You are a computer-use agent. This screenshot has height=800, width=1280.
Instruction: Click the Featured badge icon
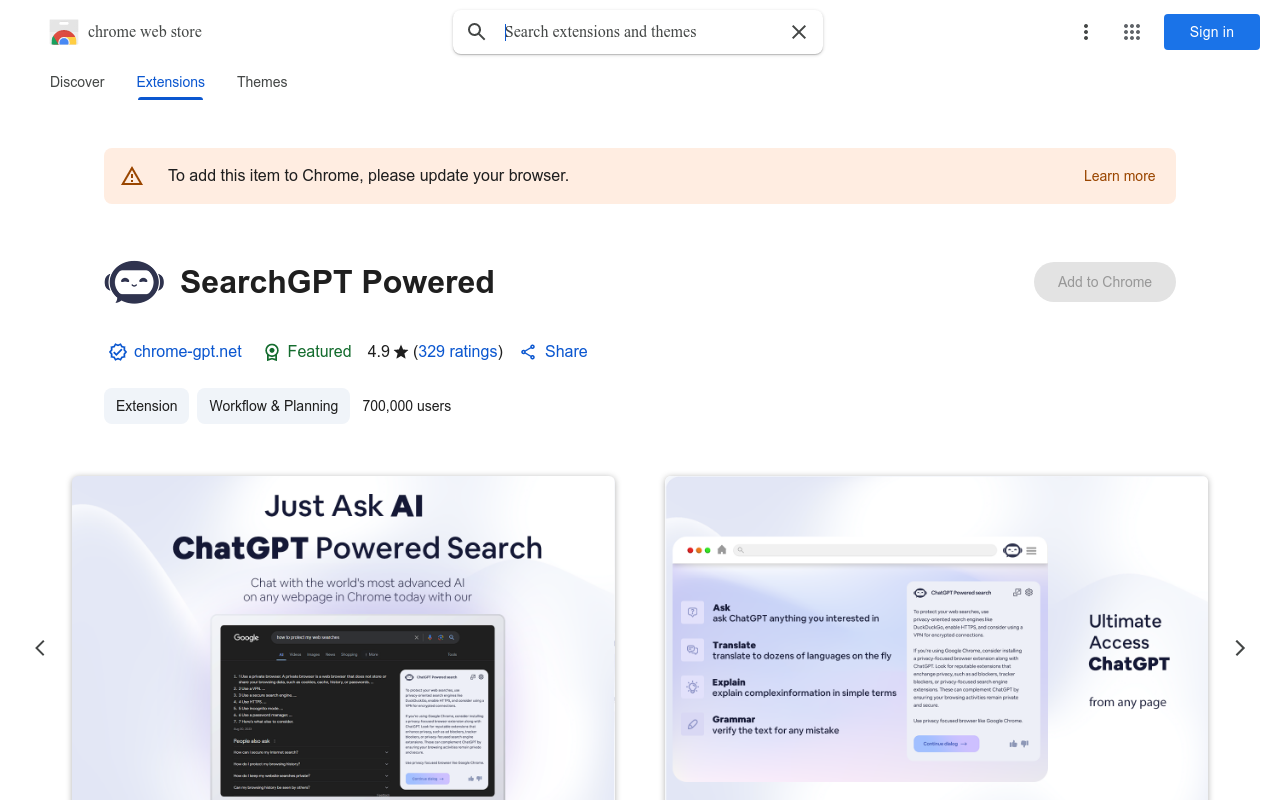[x=272, y=352]
